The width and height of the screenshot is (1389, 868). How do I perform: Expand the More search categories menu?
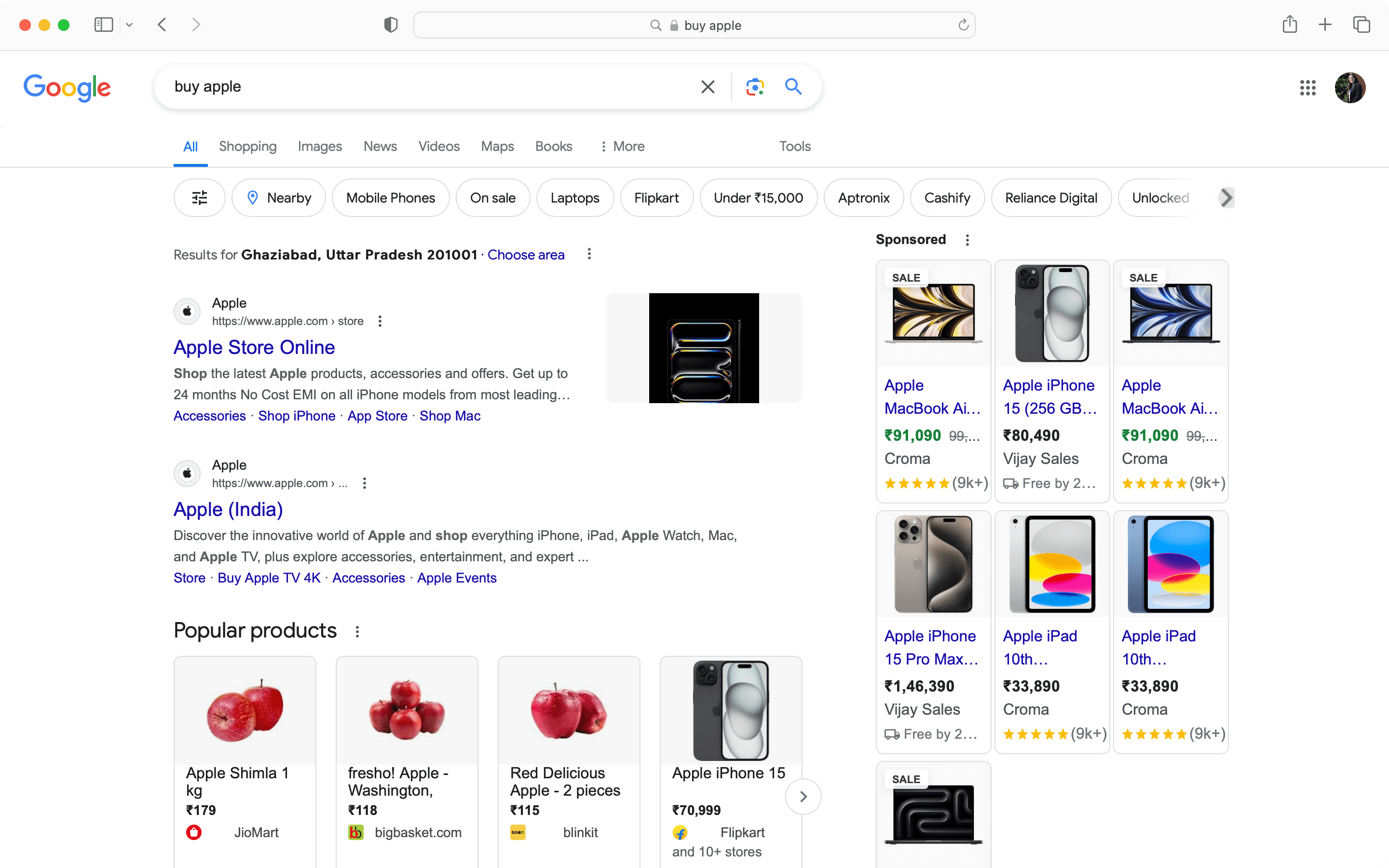622,147
